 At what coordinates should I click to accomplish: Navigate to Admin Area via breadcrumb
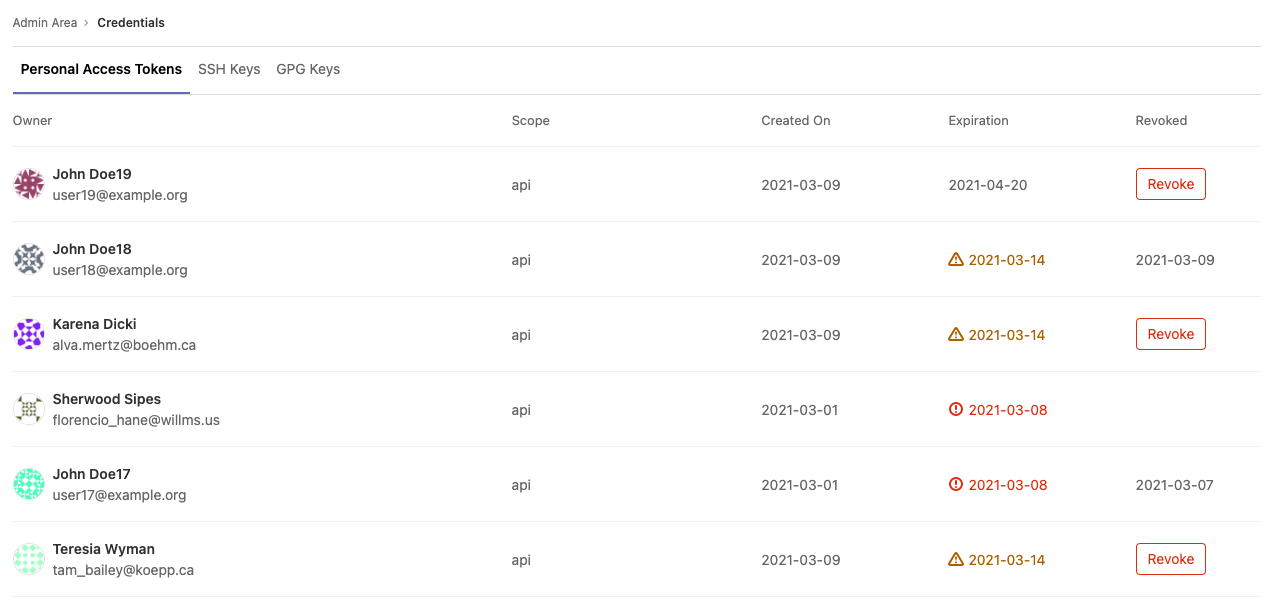pyautogui.click(x=44, y=22)
